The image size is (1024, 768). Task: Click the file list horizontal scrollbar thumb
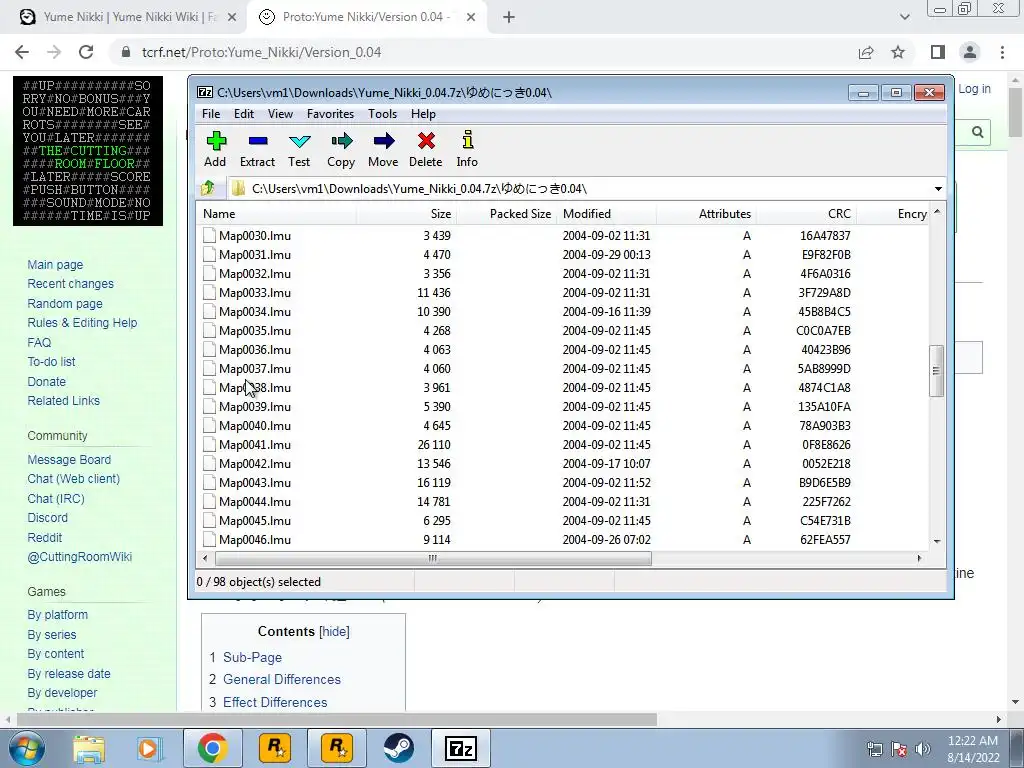click(x=433, y=558)
